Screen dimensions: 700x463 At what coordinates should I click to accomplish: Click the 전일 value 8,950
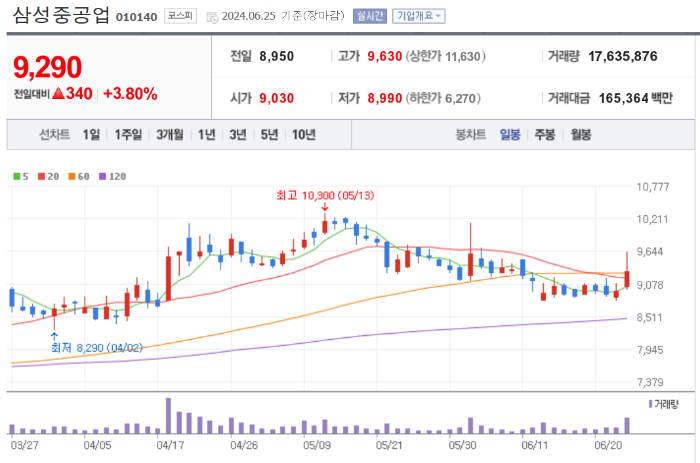pos(277,56)
